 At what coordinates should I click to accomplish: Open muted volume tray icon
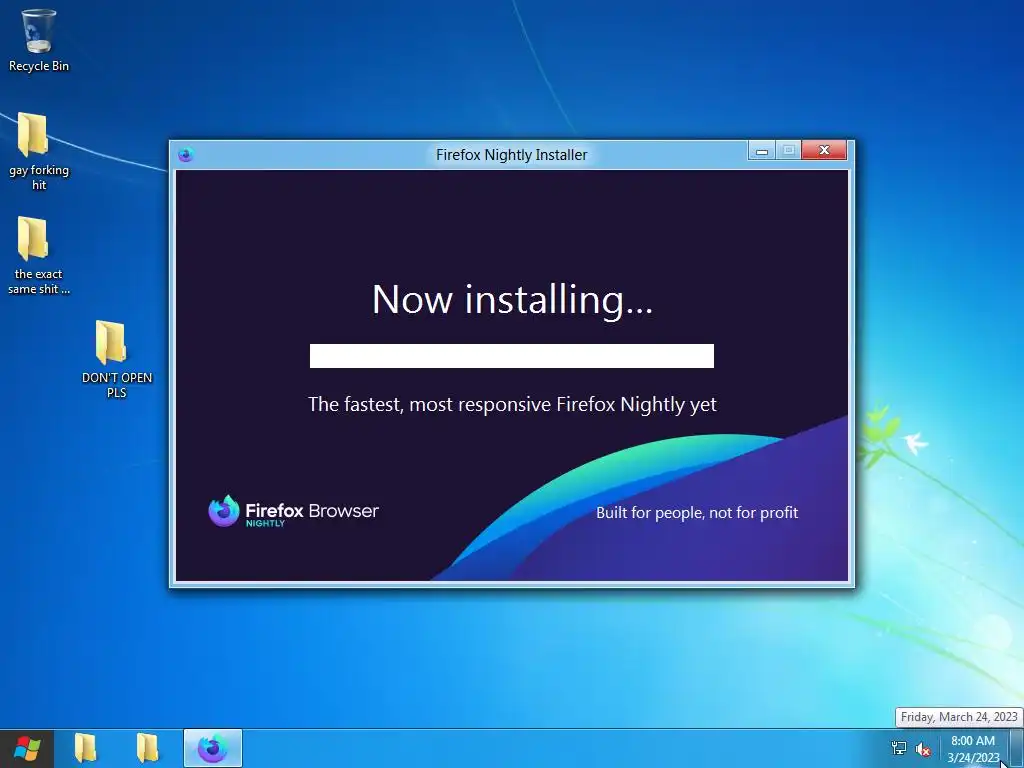pyautogui.click(x=923, y=749)
